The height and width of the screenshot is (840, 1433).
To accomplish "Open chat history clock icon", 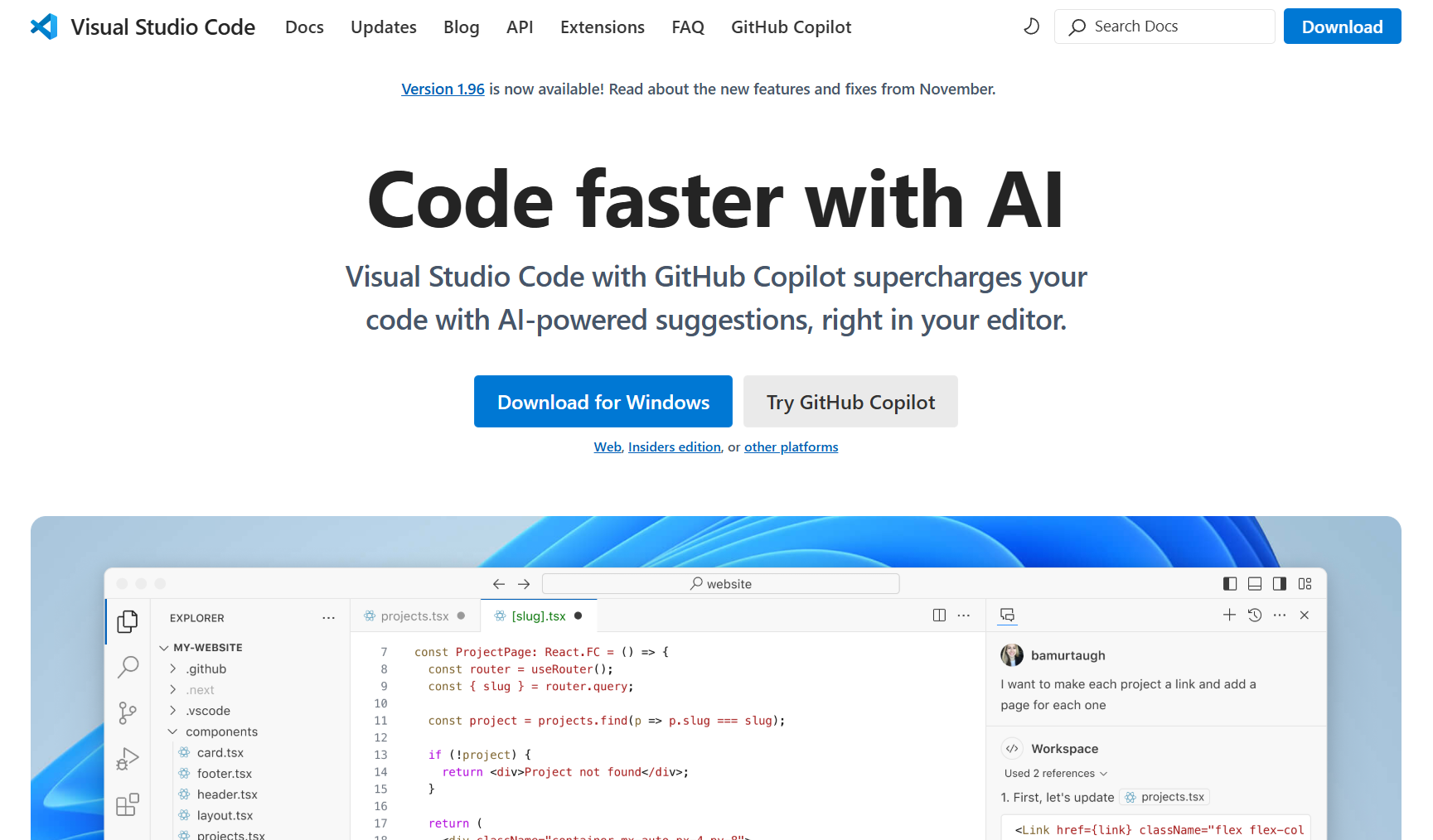I will [1255, 615].
